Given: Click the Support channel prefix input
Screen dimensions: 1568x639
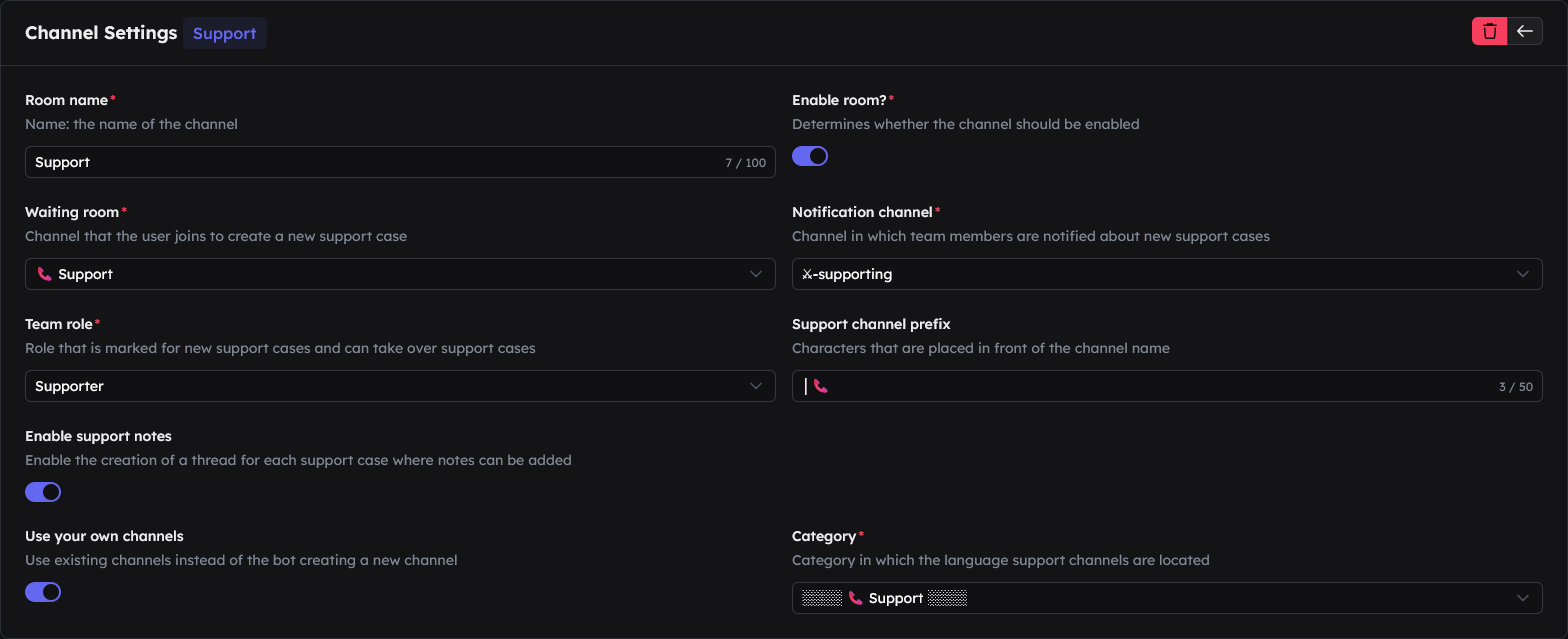Looking at the screenshot, I should point(1167,386).
